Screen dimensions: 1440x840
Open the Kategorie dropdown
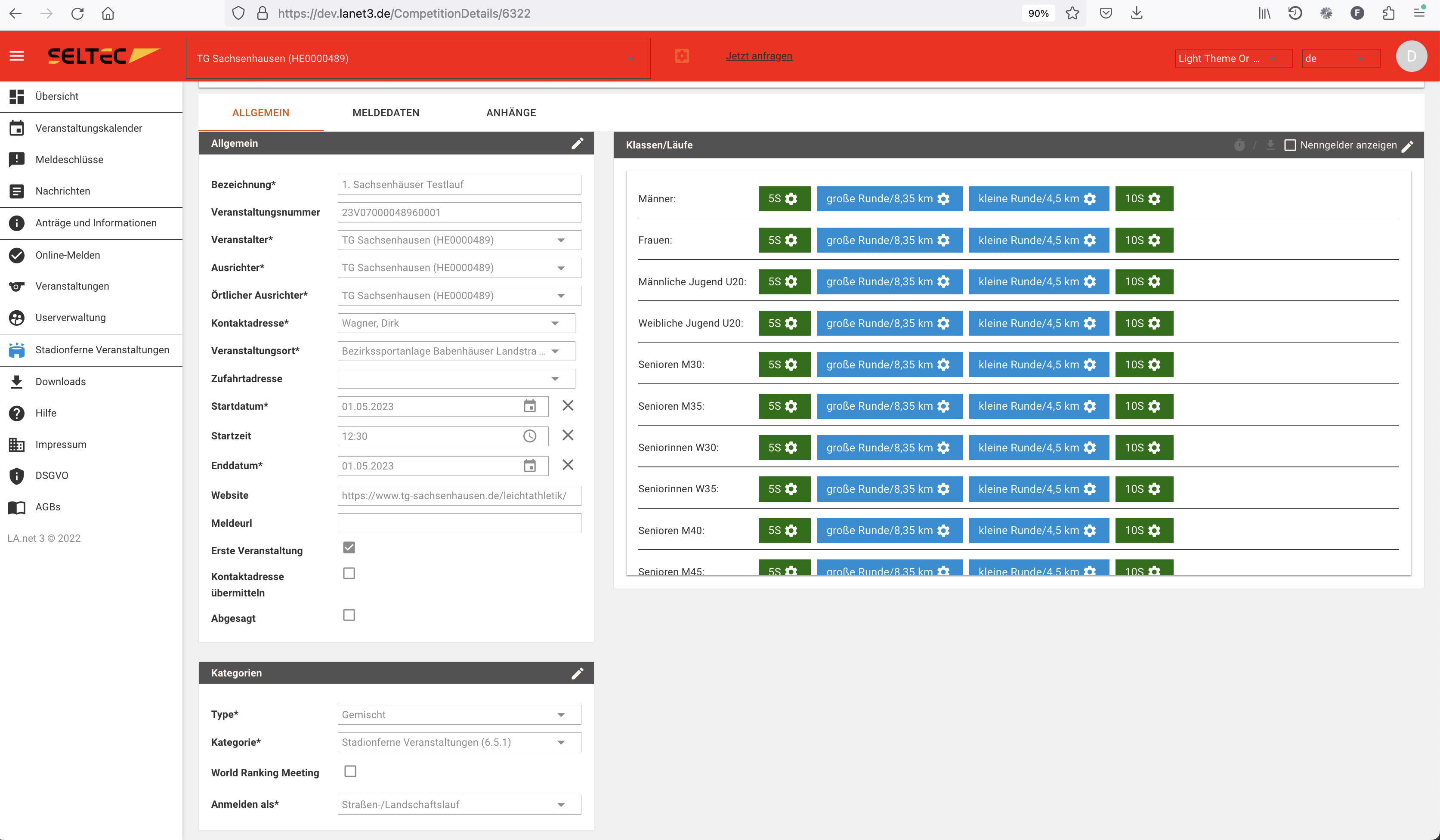pyautogui.click(x=459, y=742)
